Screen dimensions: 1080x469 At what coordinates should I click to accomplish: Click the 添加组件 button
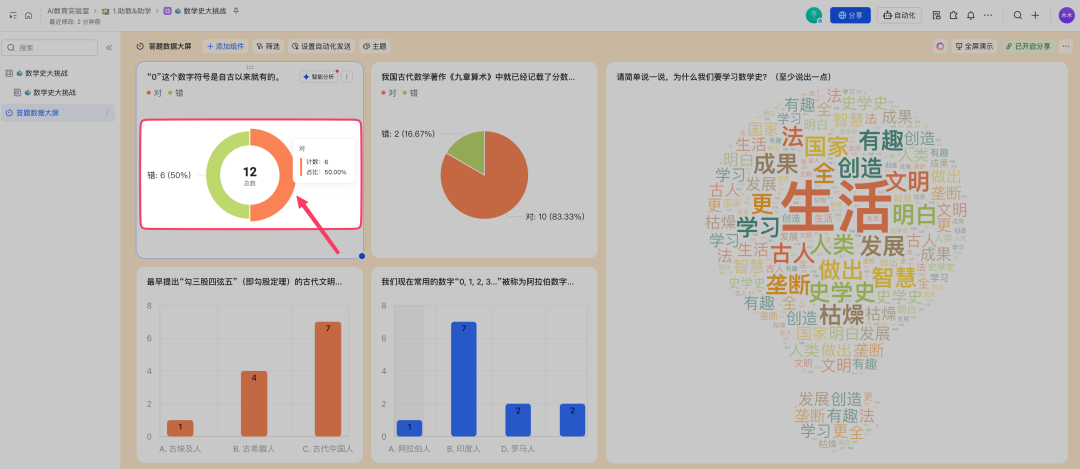226,46
